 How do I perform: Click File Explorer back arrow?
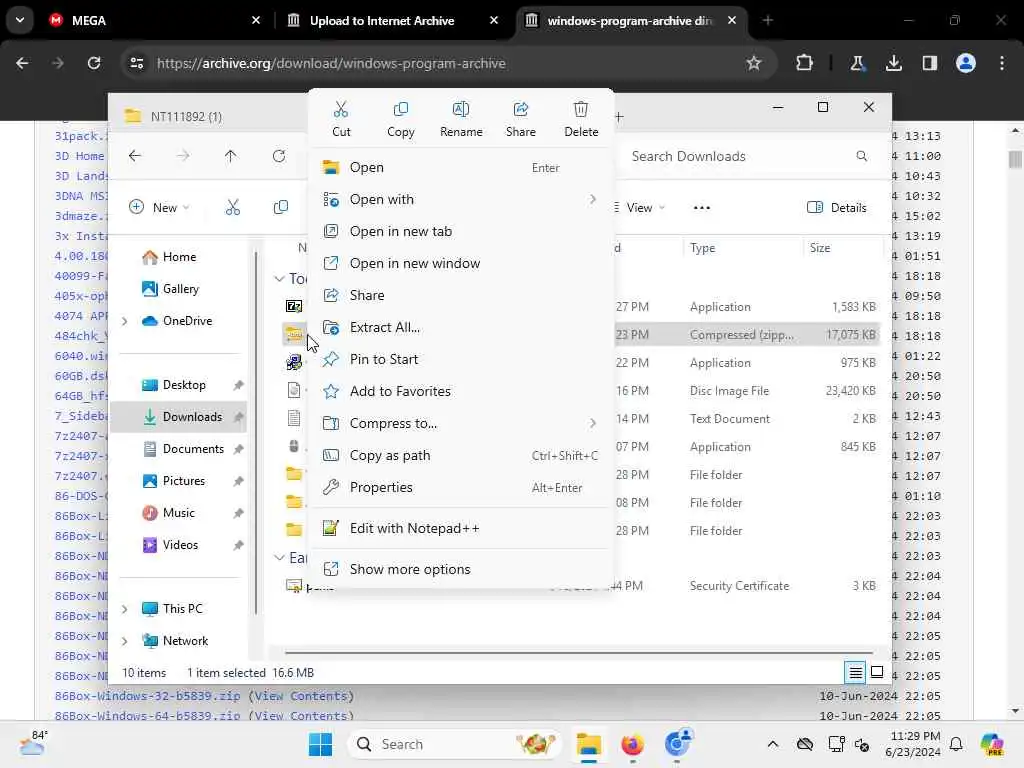(135, 156)
